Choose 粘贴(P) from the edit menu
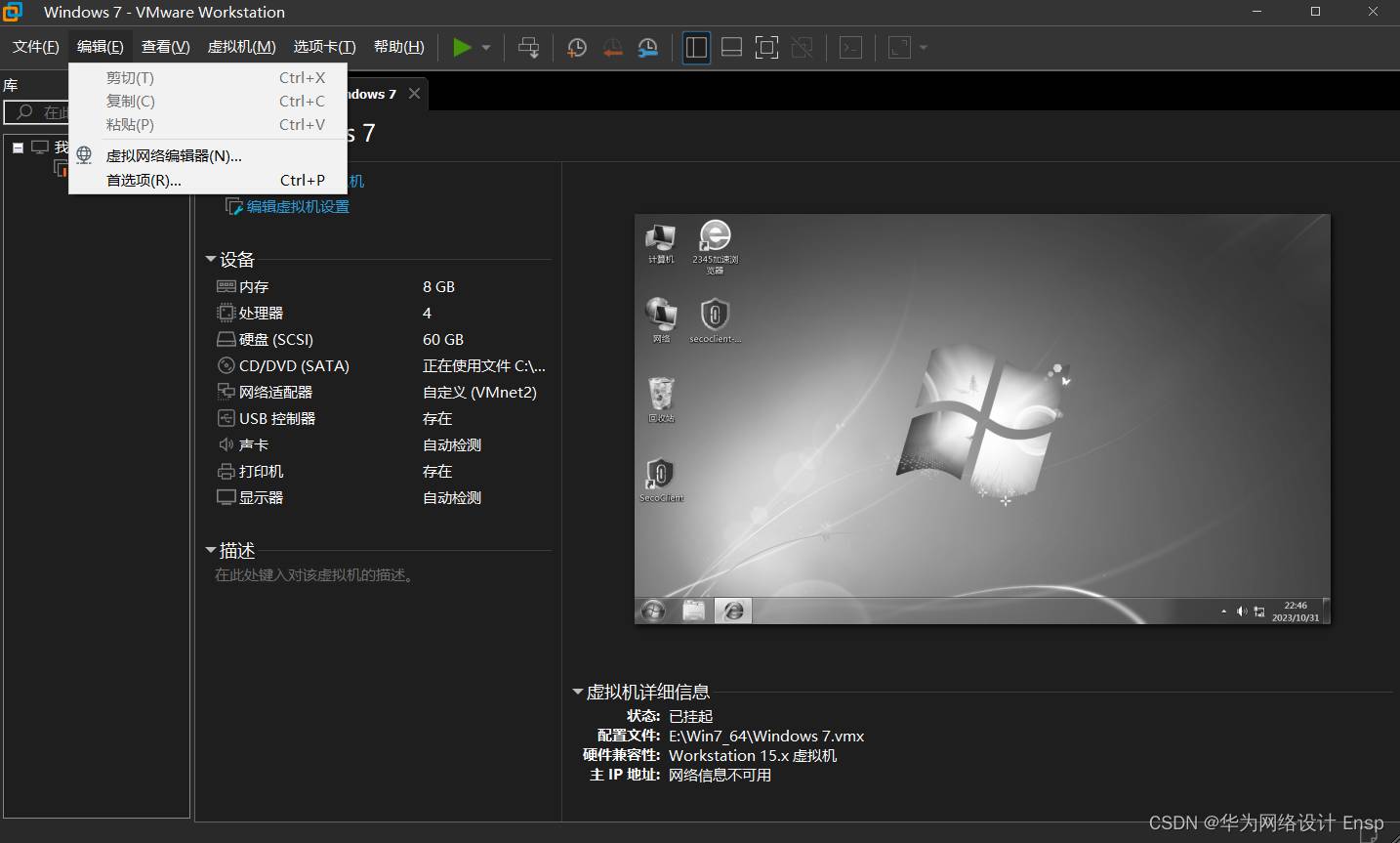This screenshot has height=843, width=1400. 208,125
